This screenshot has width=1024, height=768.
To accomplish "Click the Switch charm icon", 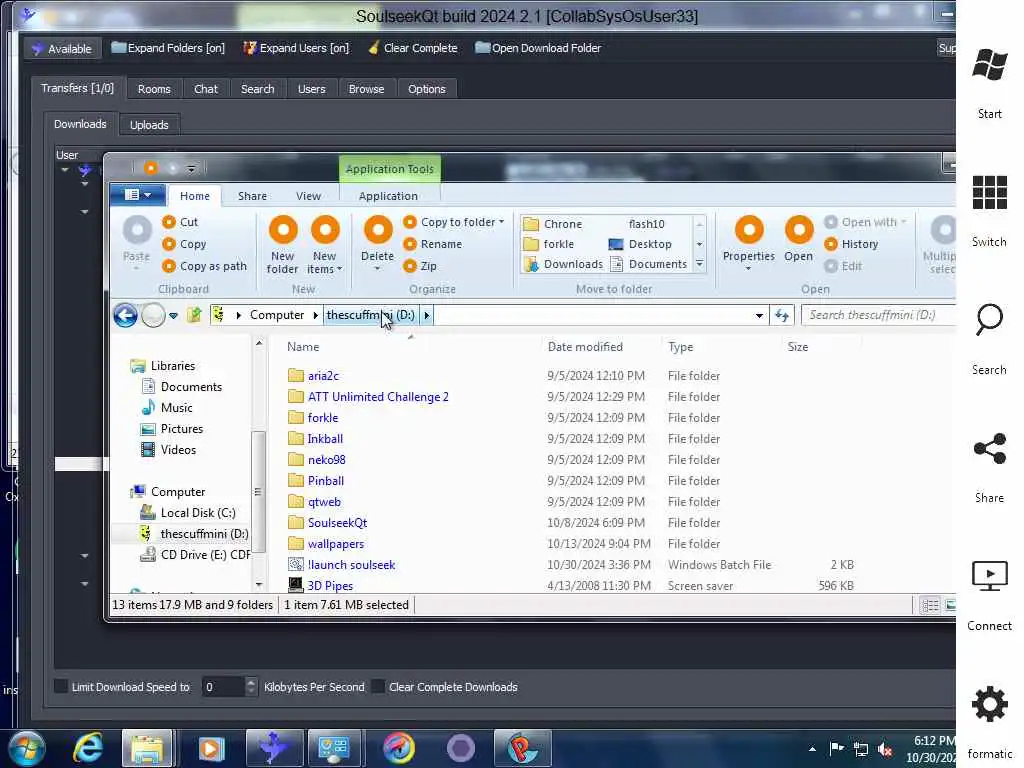I will (x=989, y=193).
